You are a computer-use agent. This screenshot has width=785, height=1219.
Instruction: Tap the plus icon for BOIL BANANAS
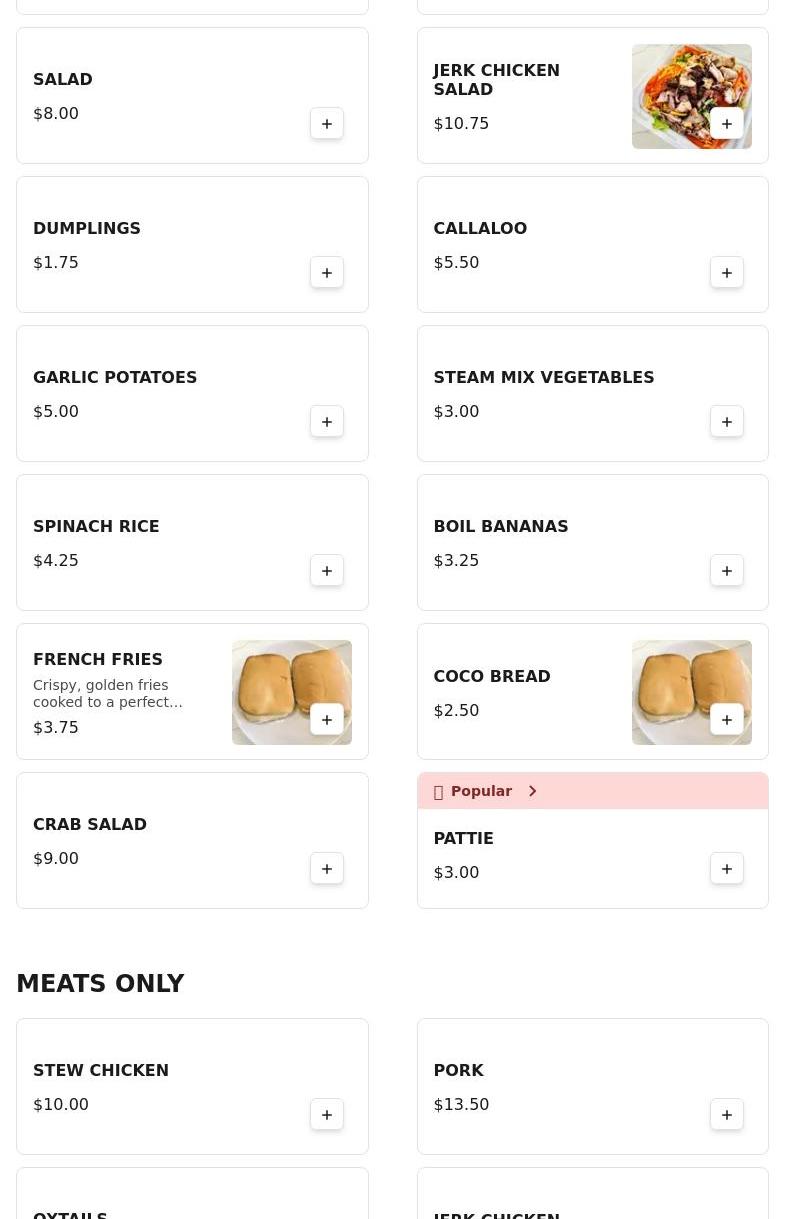727,571
